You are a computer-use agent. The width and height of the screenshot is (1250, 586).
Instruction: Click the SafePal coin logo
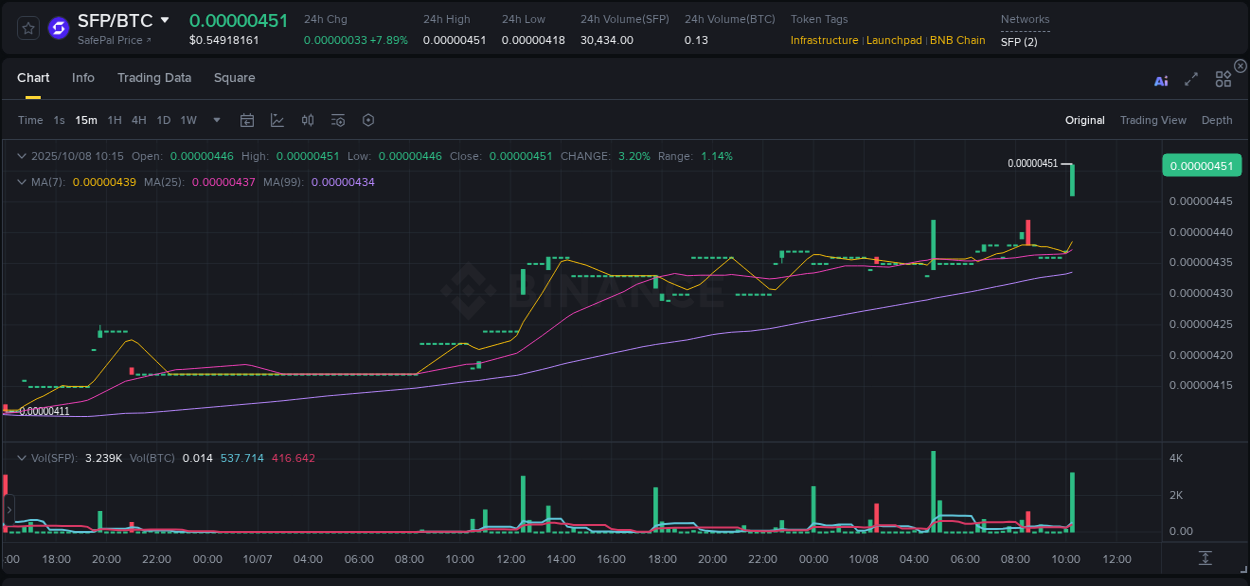(57, 27)
